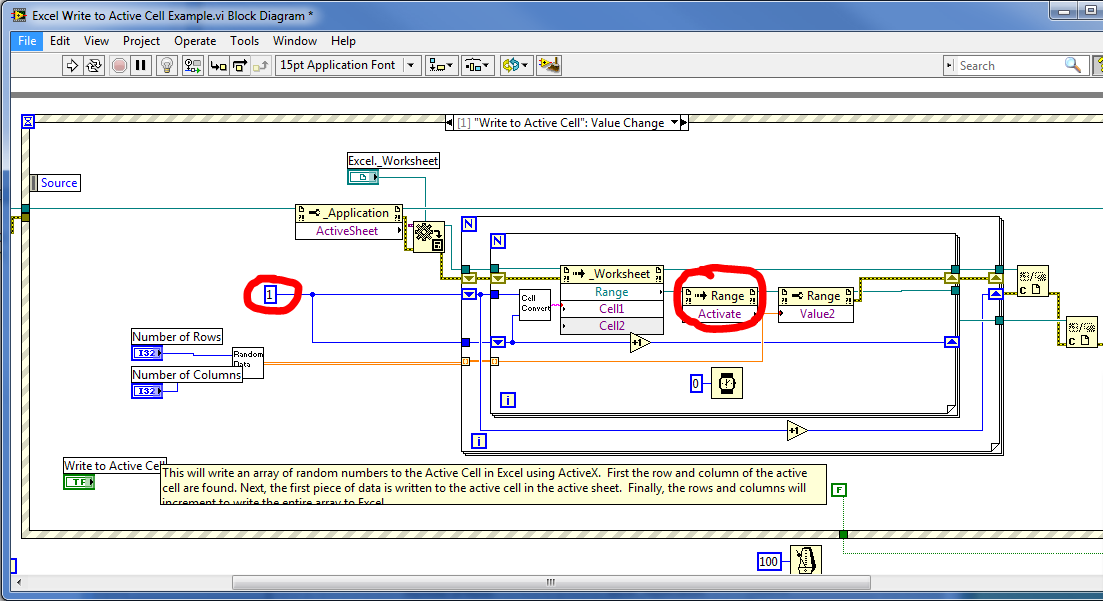1103x601 pixels.
Task: Click the Cell1 parameter
Action: tap(611, 308)
